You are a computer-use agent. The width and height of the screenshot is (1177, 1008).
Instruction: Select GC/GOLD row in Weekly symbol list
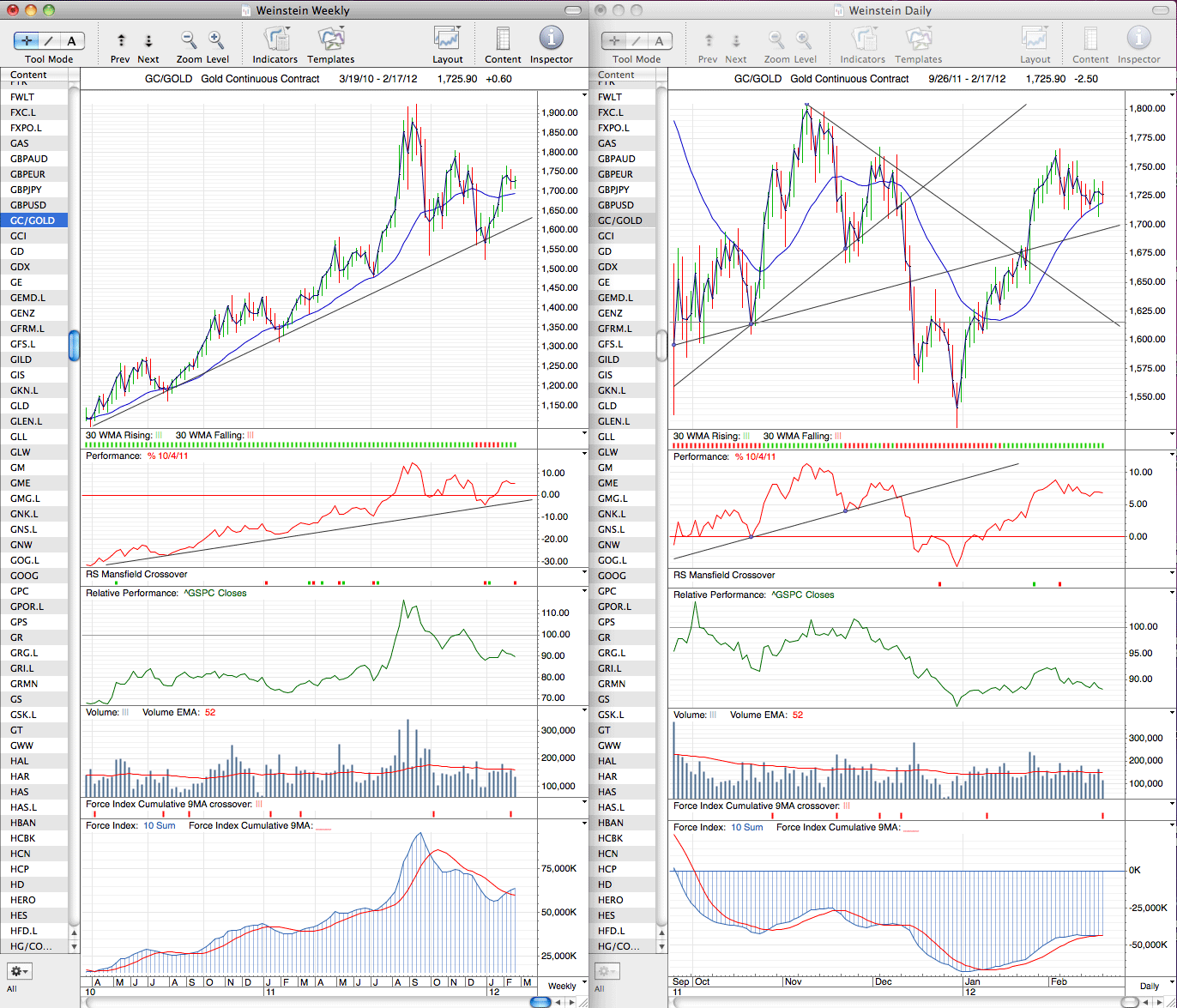[34, 220]
